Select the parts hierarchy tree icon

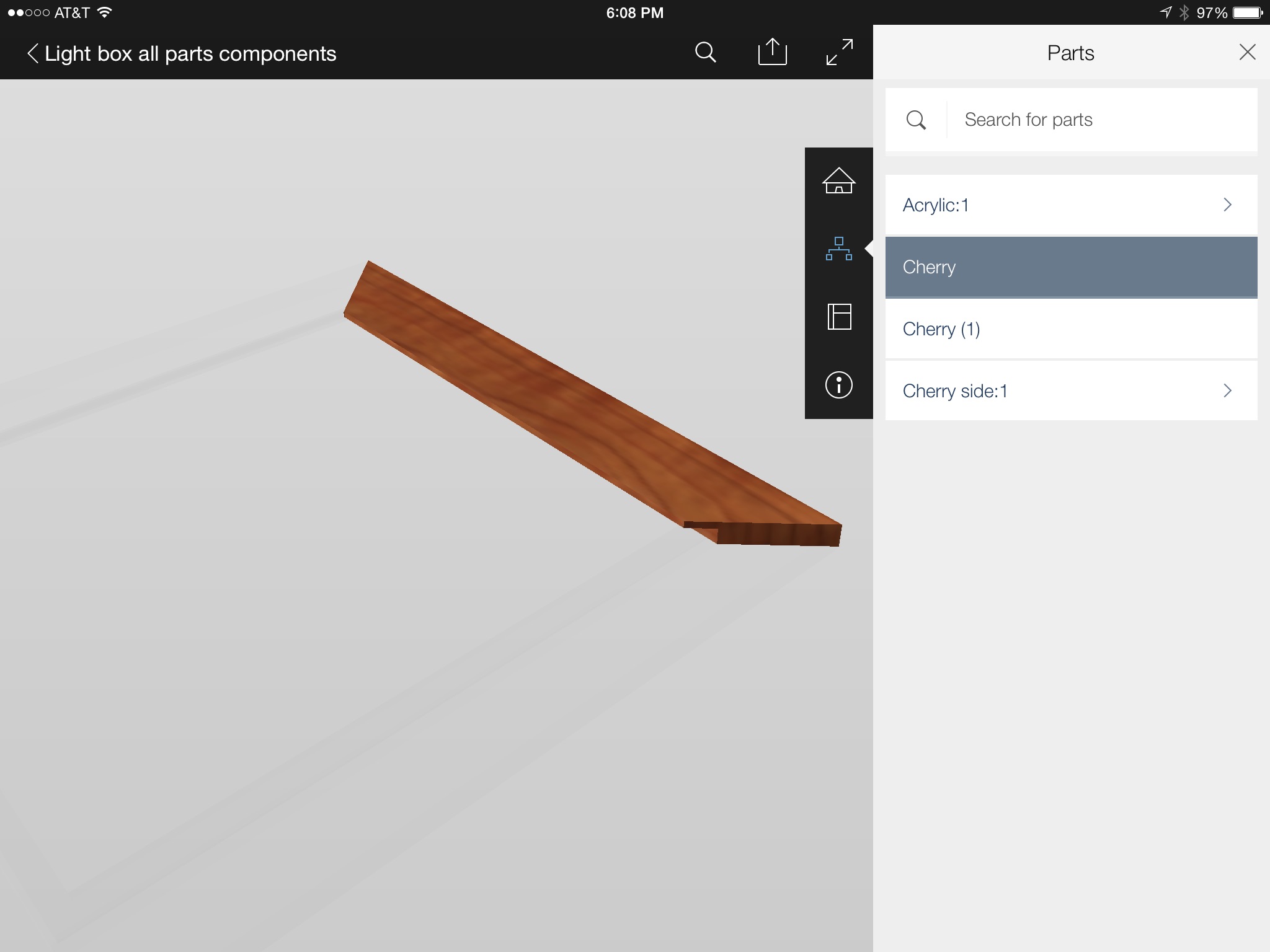pyautogui.click(x=838, y=249)
